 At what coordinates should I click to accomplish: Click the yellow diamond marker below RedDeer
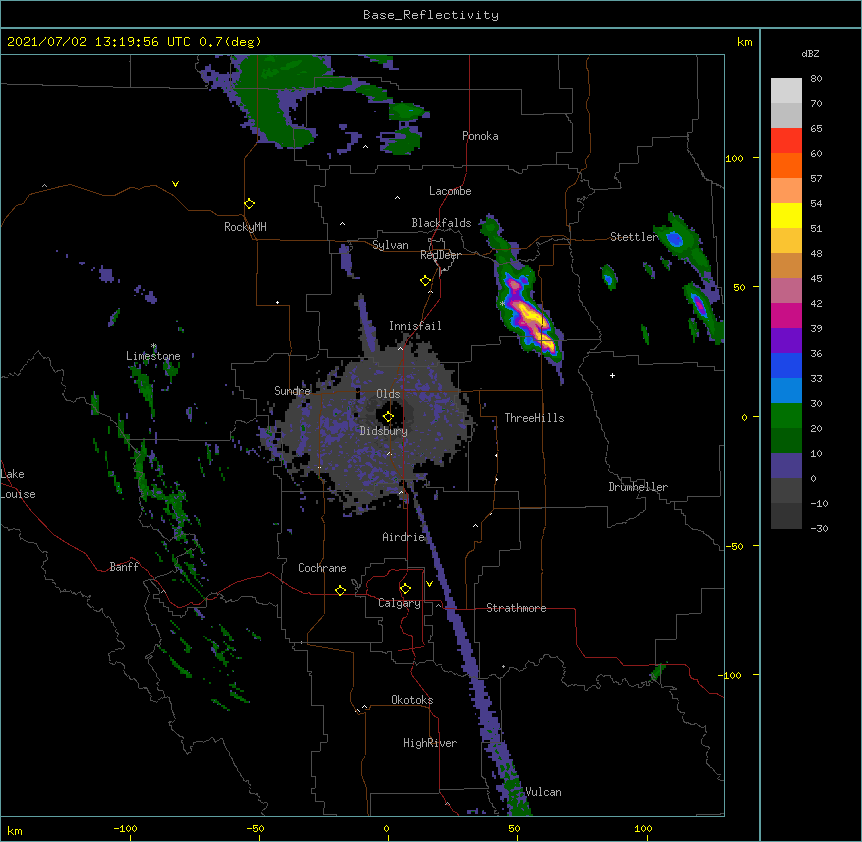pyautogui.click(x=425, y=281)
